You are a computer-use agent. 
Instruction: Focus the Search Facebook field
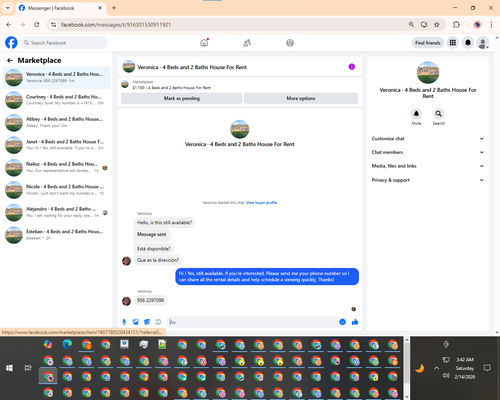tap(64, 43)
